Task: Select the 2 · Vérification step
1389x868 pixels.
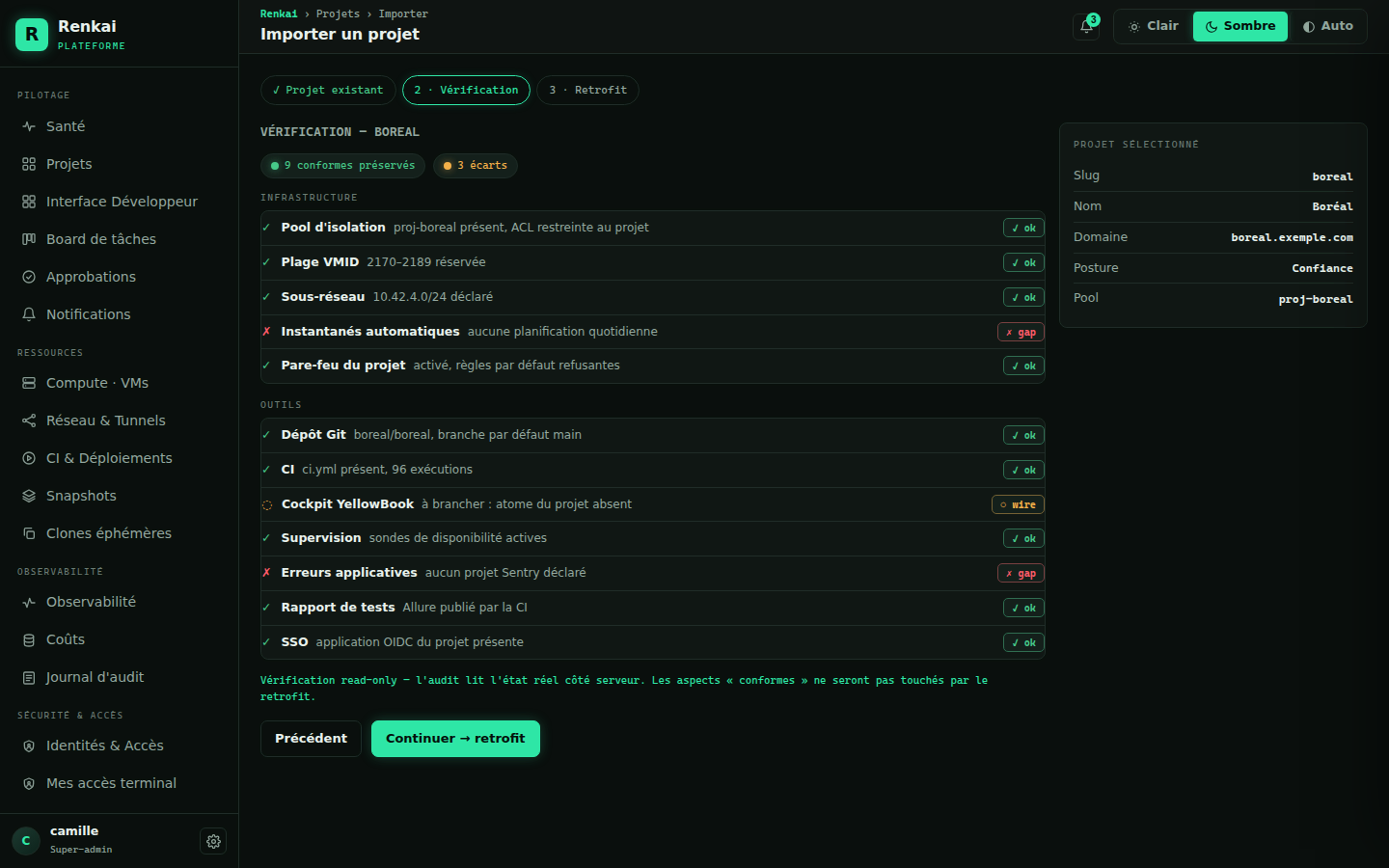Action: (466, 90)
